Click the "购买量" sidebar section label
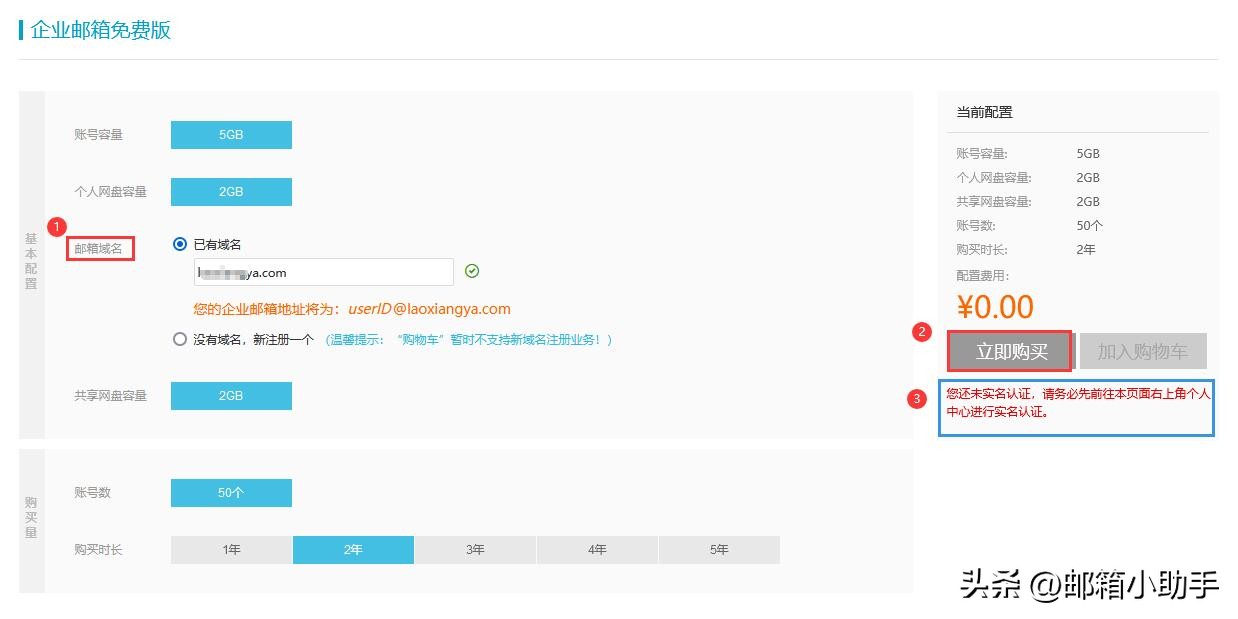The image size is (1238, 619). 30,517
